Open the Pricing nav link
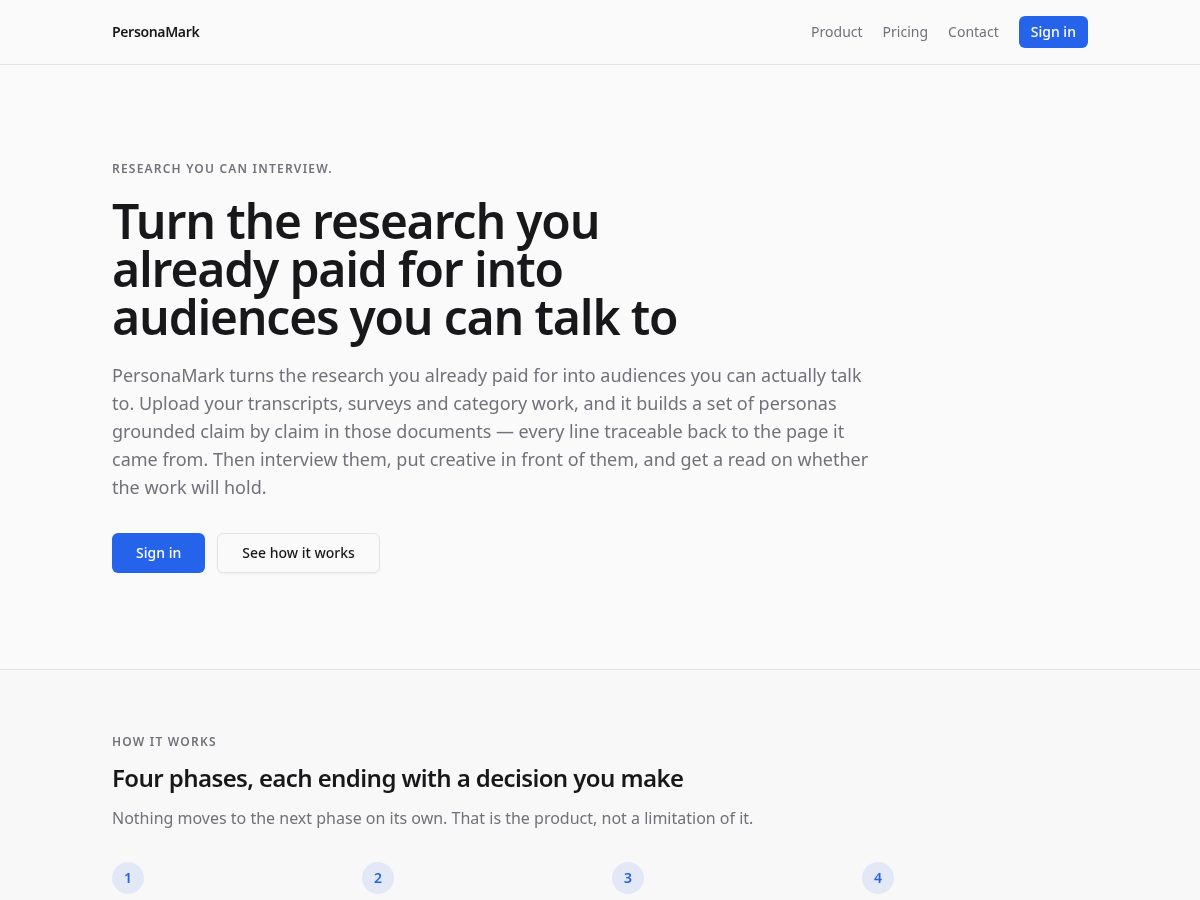Image resolution: width=1200 pixels, height=900 pixels. (905, 32)
